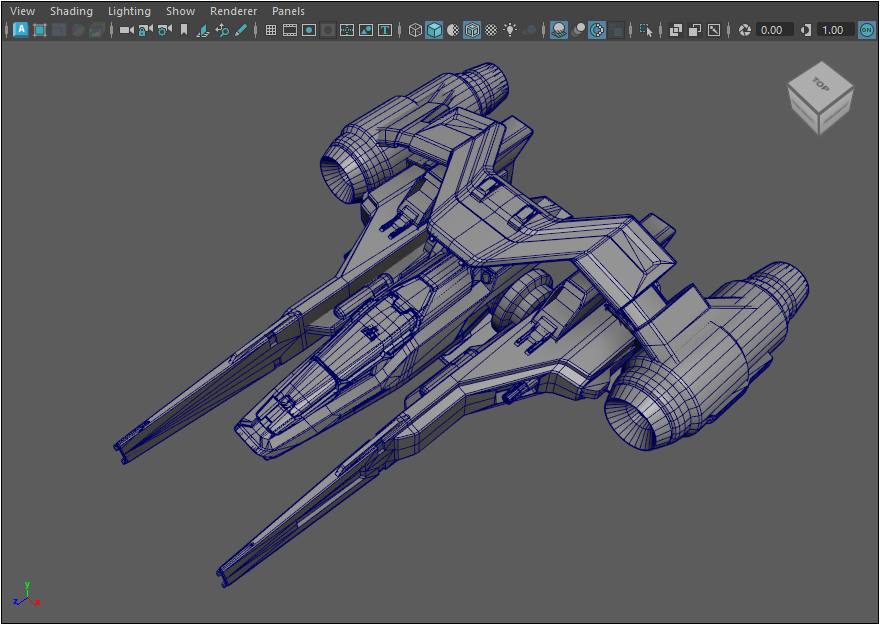Click the 2D Pan/Zoom icon

tap(222, 30)
